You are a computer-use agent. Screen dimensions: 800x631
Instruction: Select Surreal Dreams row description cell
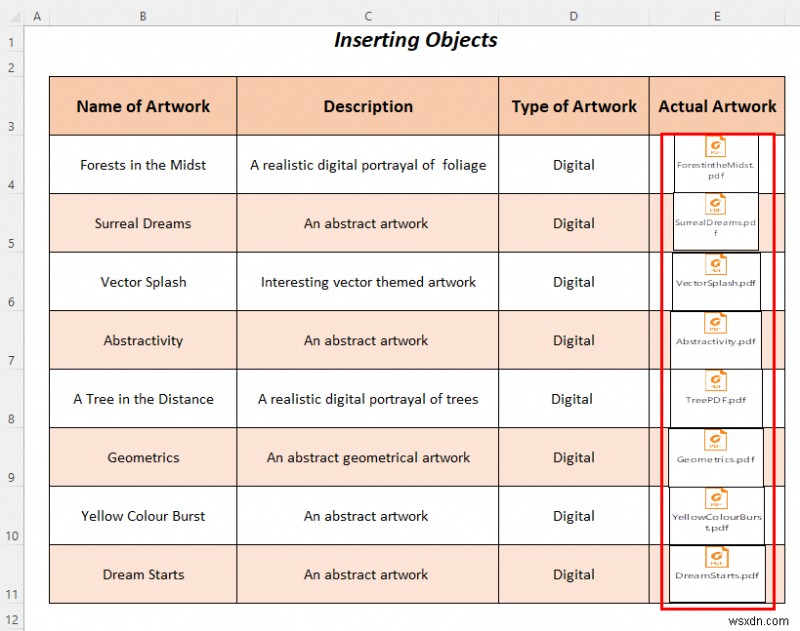(367, 223)
